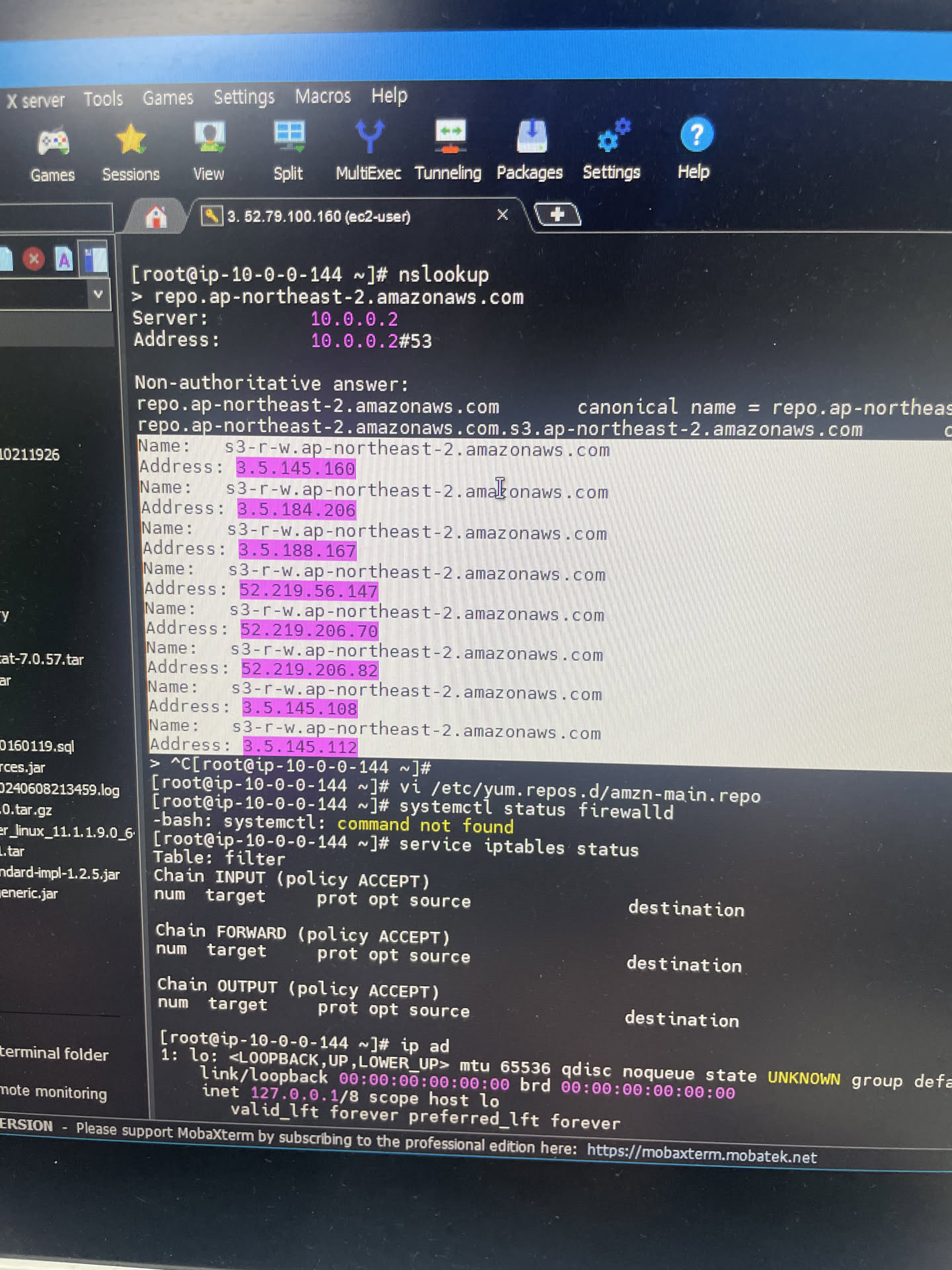952x1270 pixels.
Task: Launch the MultiExec mode icon
Action: (x=368, y=138)
